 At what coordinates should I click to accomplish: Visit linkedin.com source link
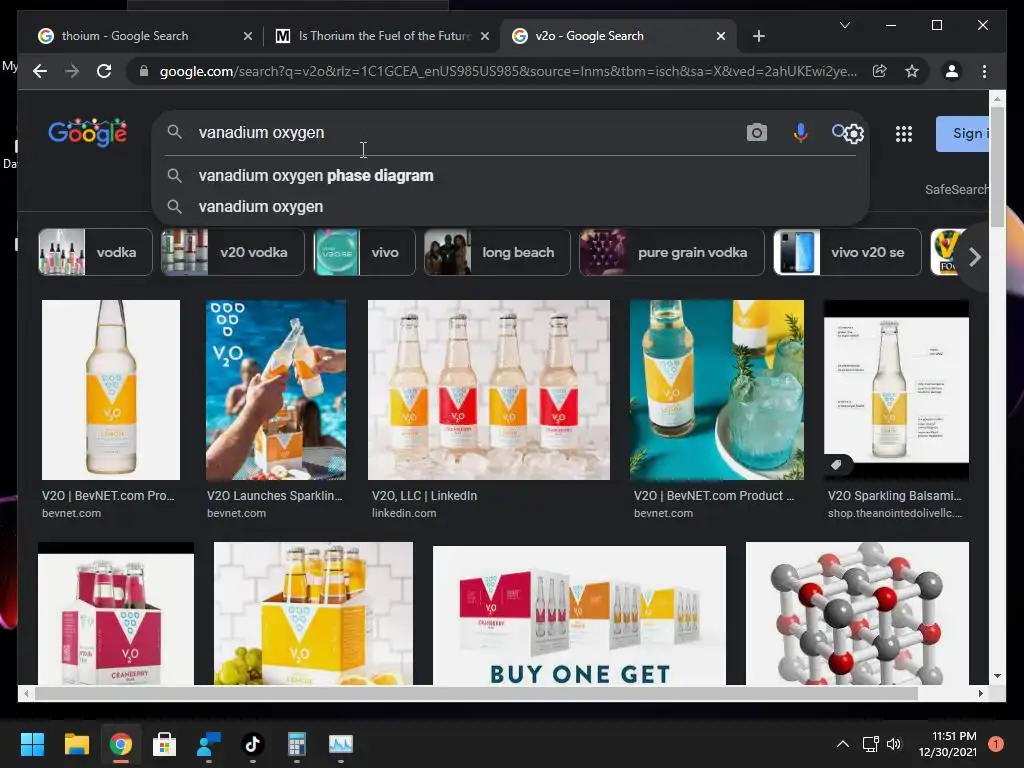point(404,513)
